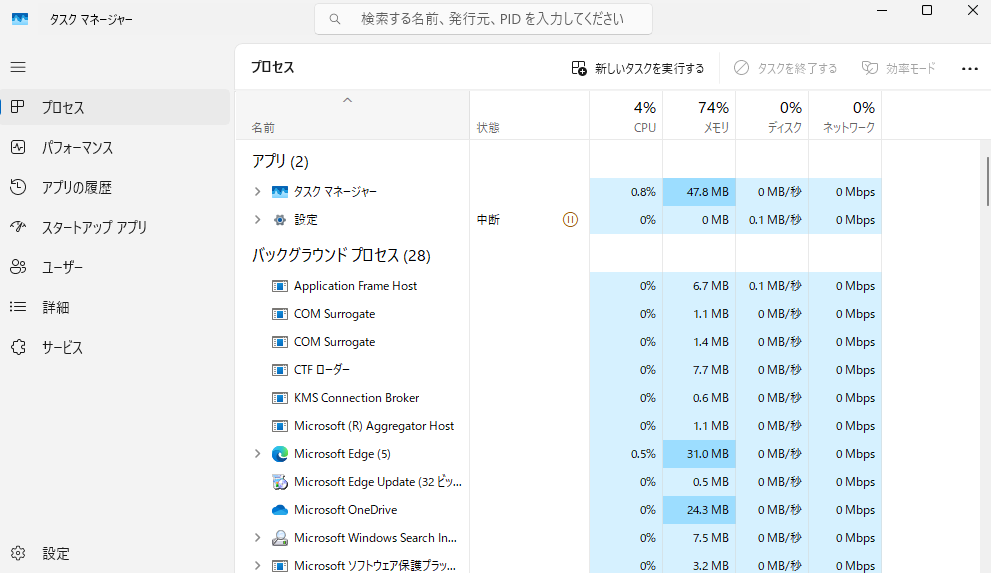Open アプリの履歴 history icon

point(18,187)
